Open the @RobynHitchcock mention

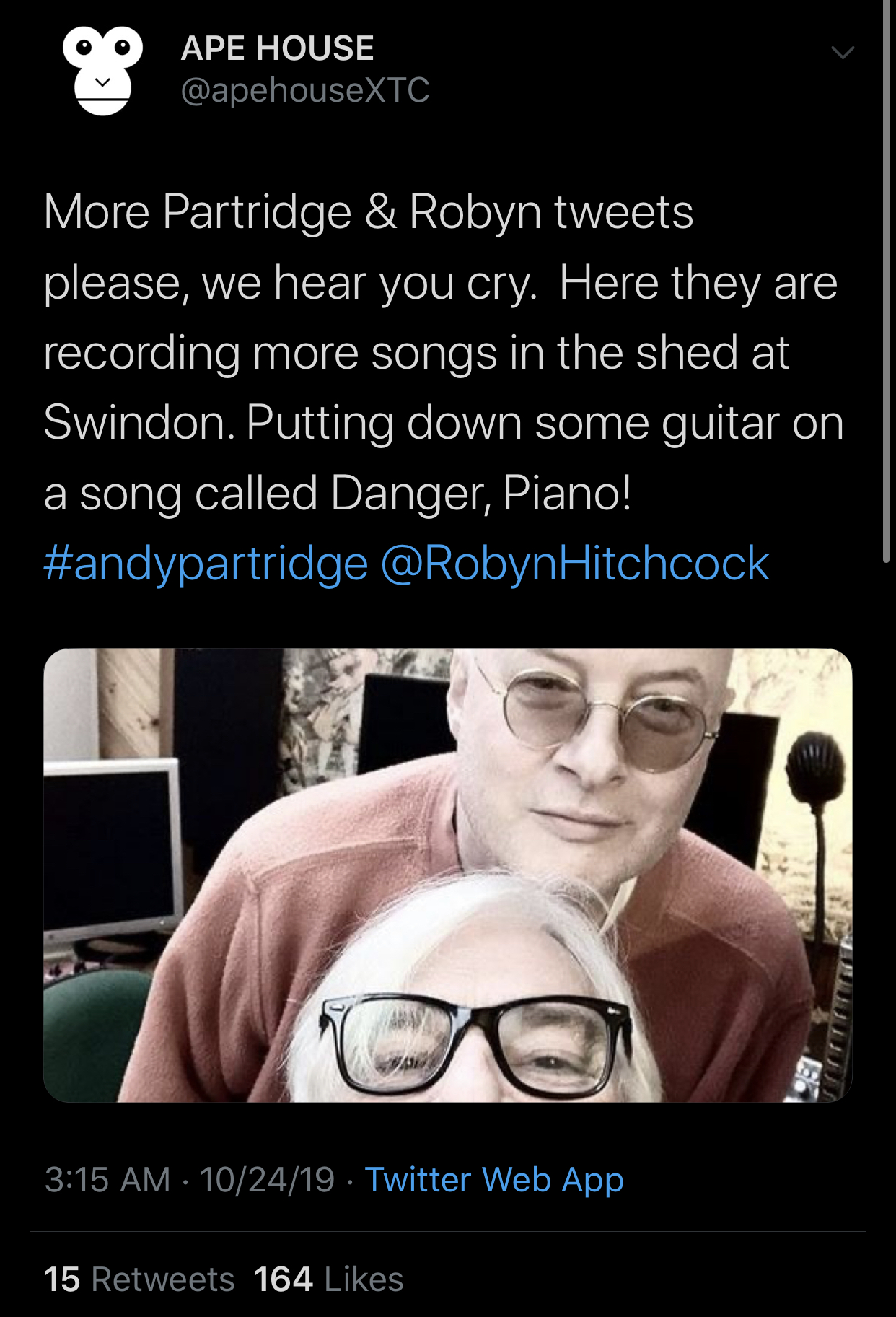click(574, 564)
